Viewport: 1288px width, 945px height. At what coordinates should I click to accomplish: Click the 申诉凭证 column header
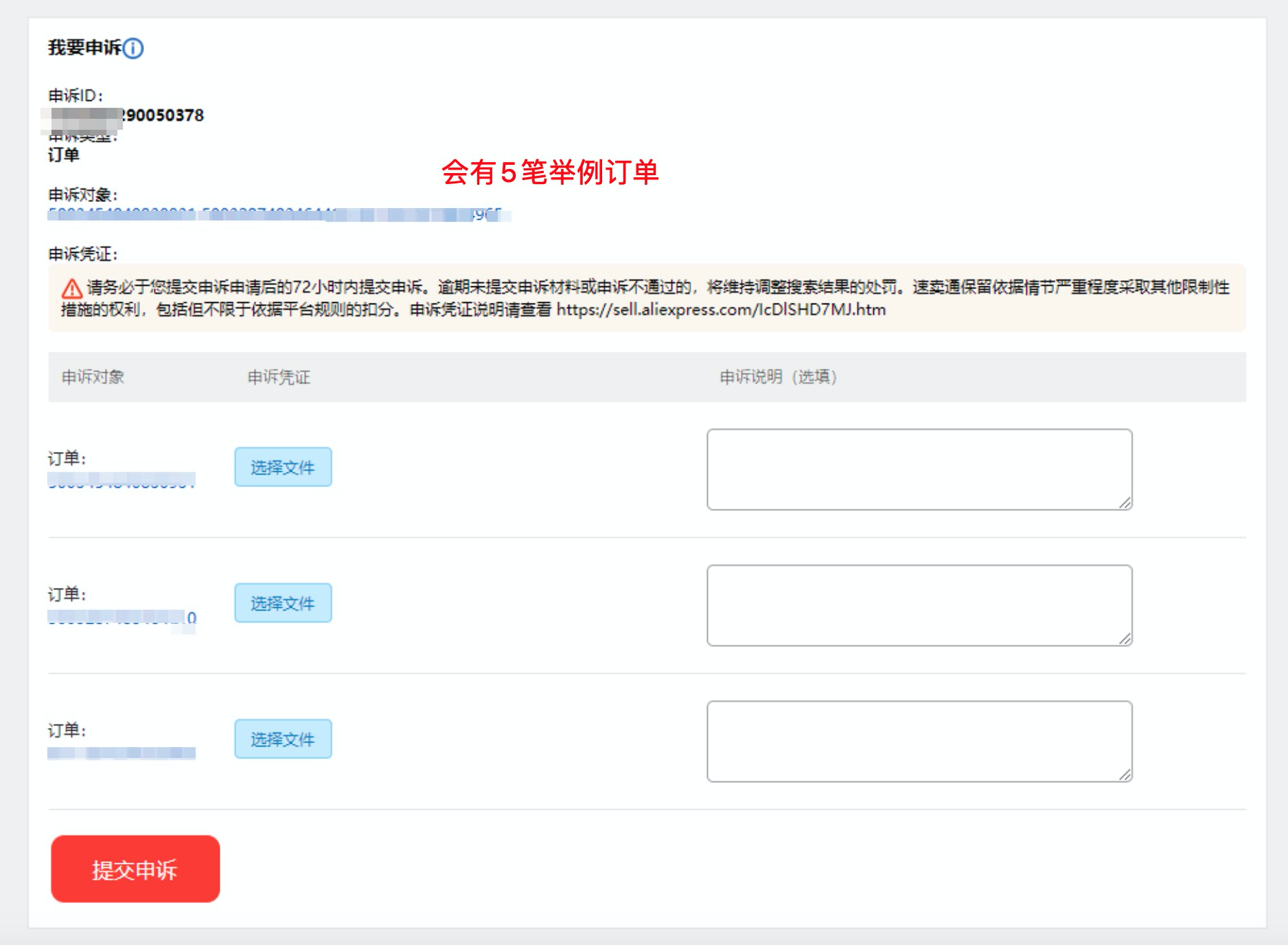[x=279, y=377]
